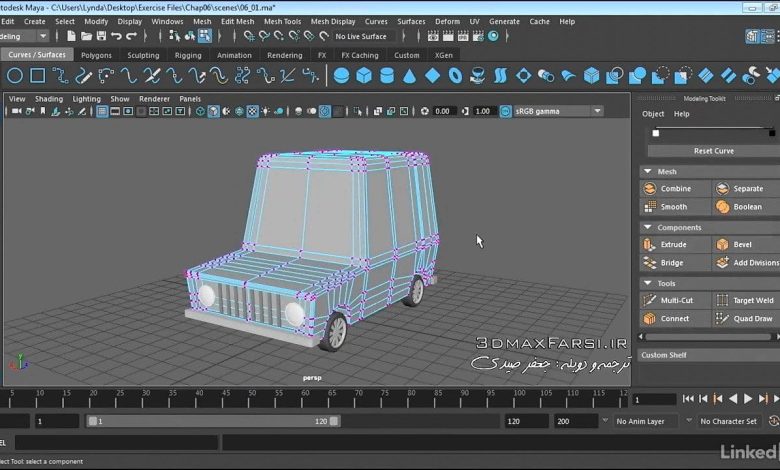Click the Multi-Cut tool icon
This screenshot has height=470, width=780.
[650, 300]
